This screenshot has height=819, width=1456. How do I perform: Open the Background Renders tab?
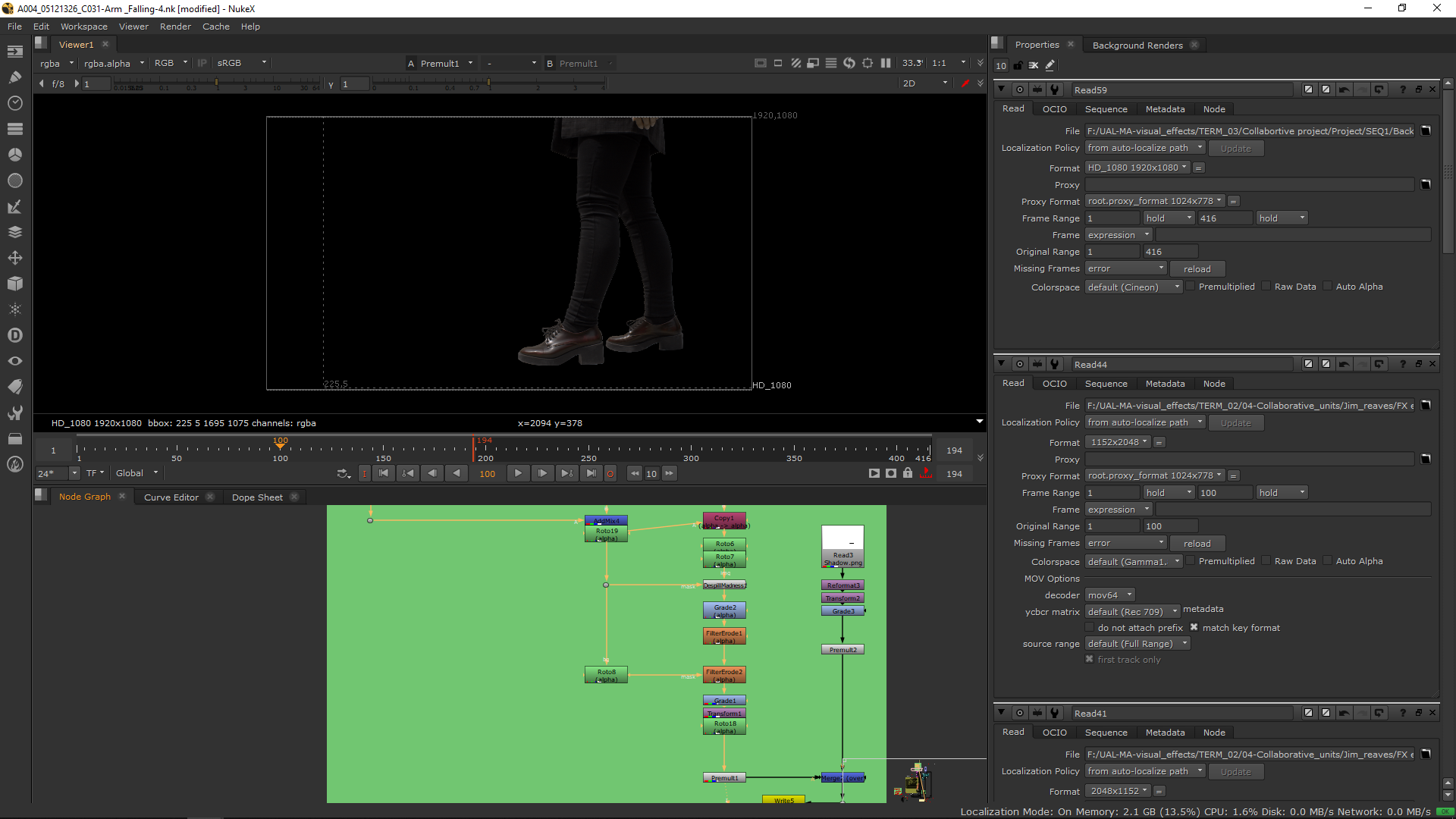[x=1137, y=45]
